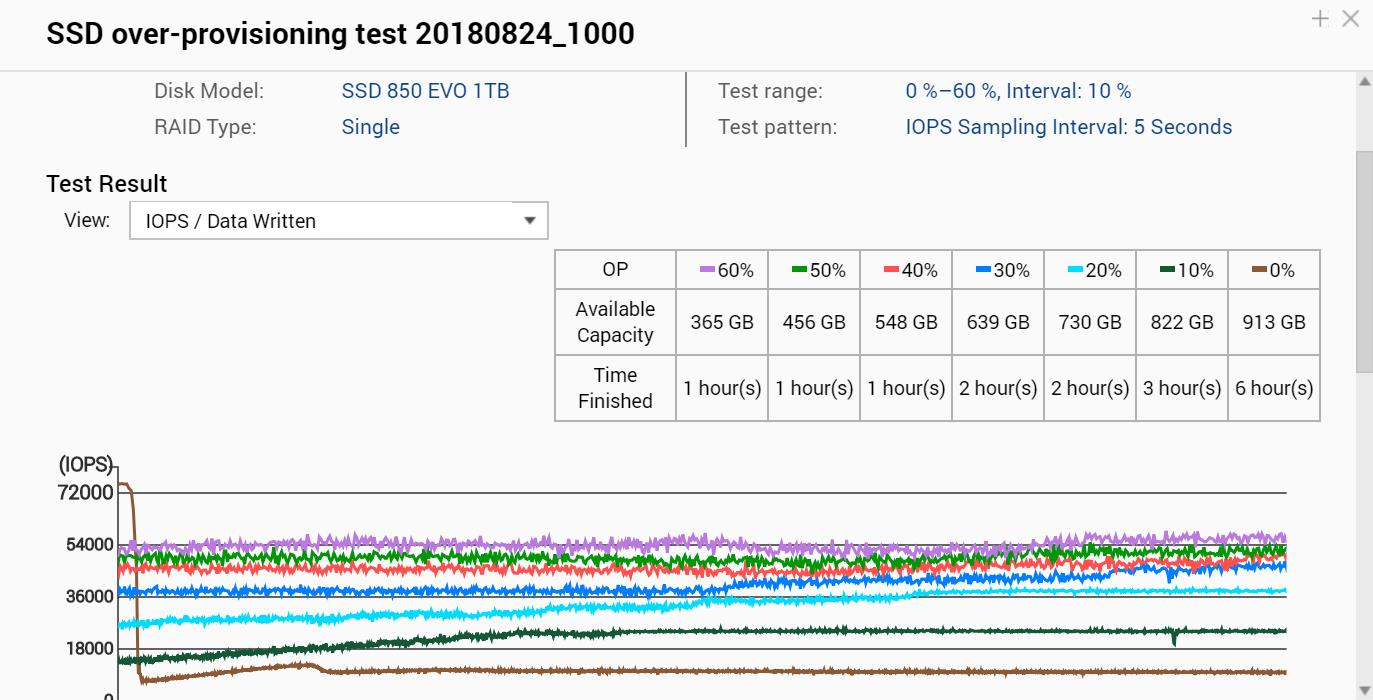
Task: Maximize the window using the plus icon
Action: 1320,18
